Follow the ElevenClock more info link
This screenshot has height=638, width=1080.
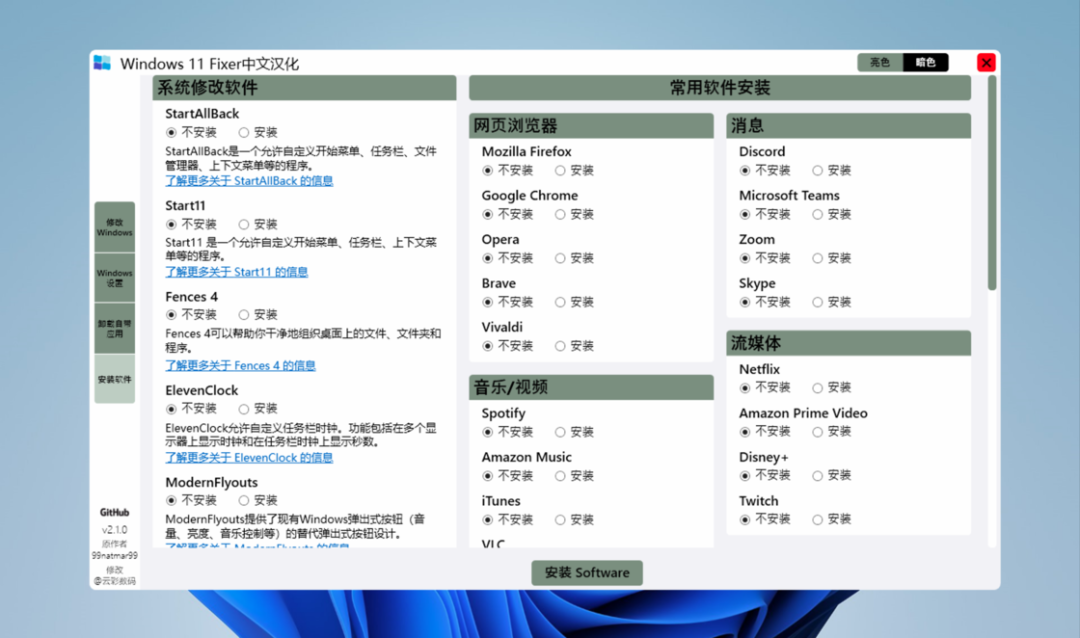click(249, 457)
